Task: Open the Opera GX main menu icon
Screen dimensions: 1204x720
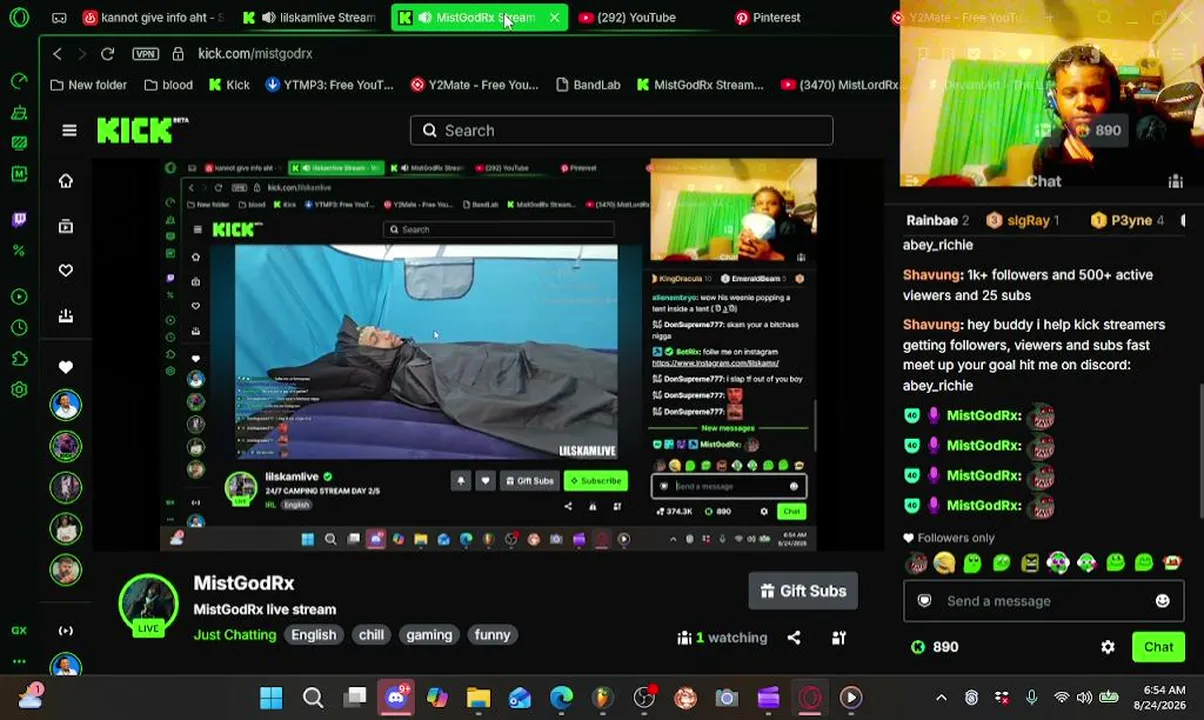Action: [x=19, y=17]
